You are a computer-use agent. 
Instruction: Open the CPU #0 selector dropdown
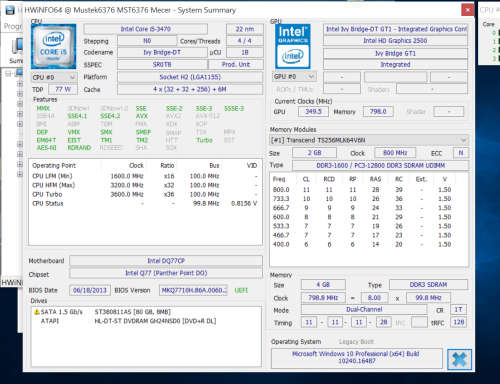(54, 77)
